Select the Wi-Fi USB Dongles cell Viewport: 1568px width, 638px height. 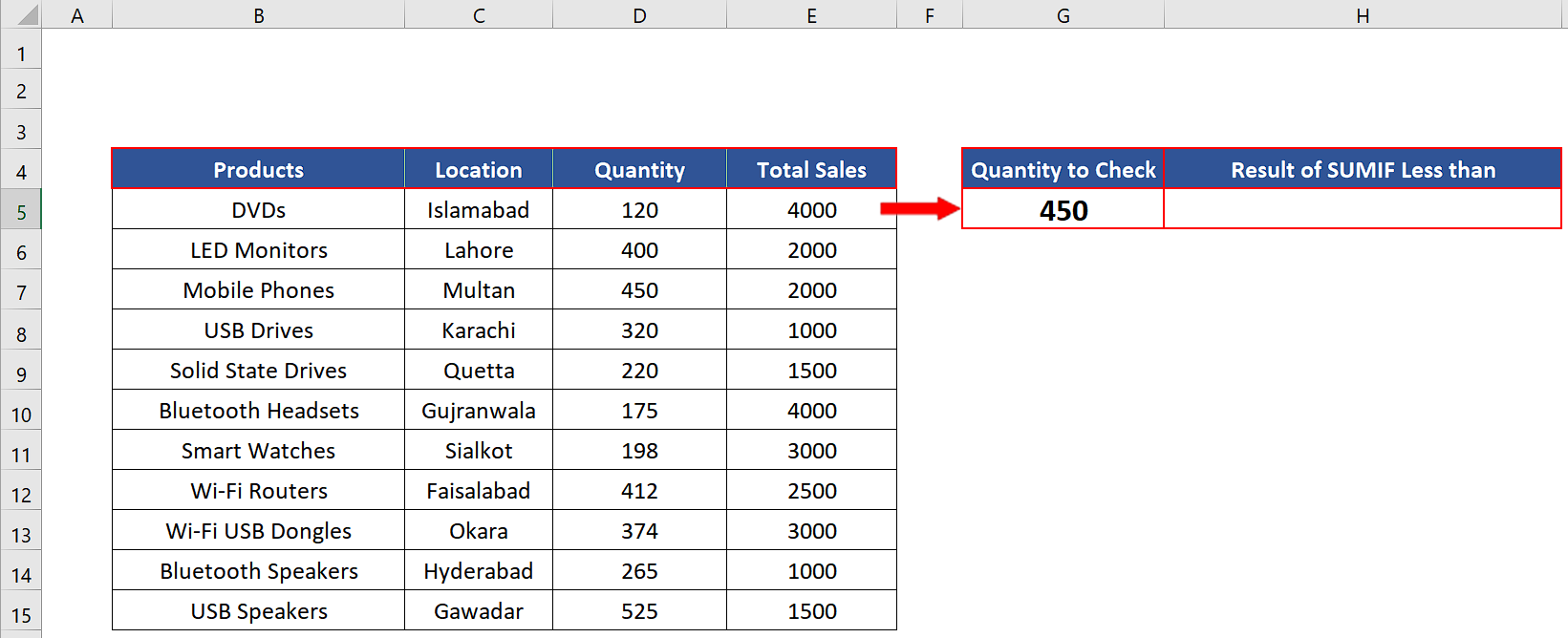click(259, 530)
